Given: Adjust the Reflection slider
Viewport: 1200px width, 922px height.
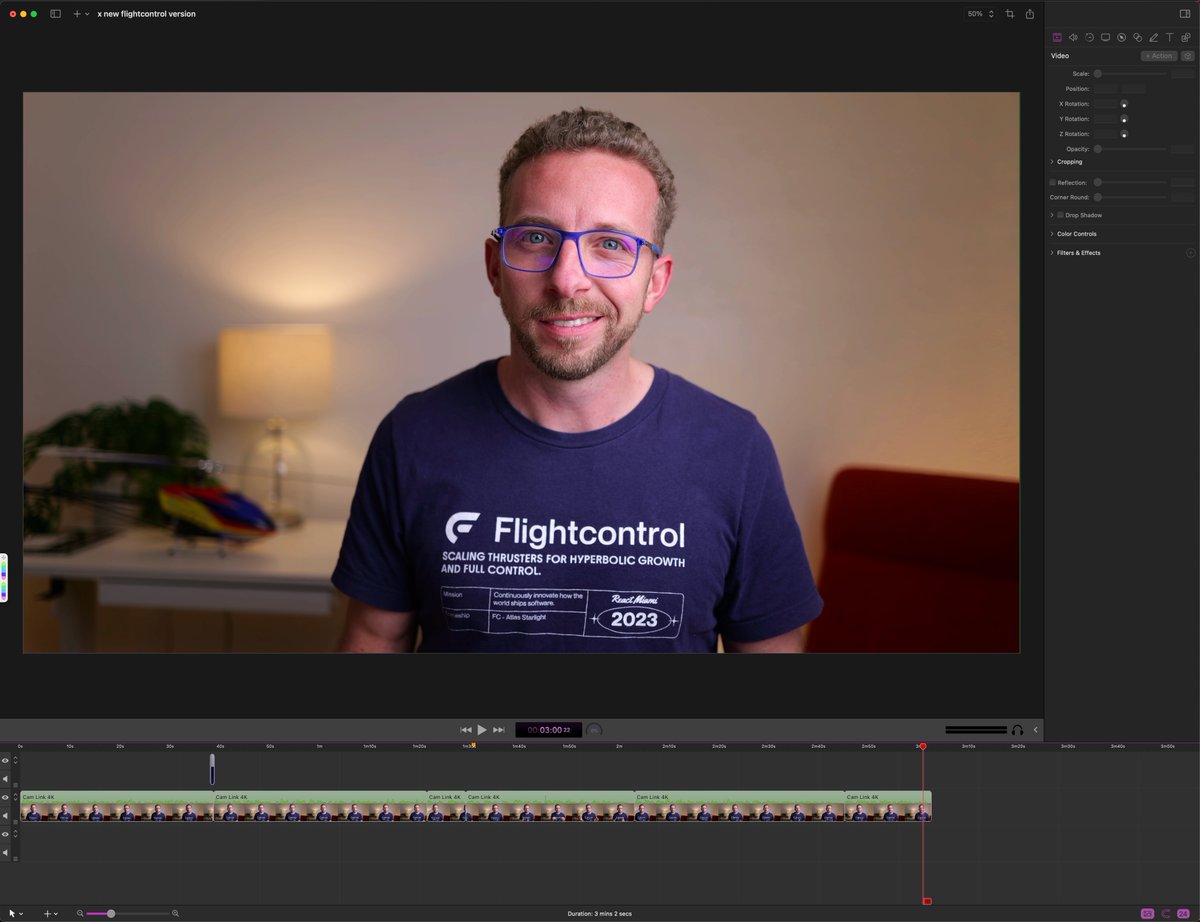Looking at the screenshot, I should pyautogui.click(x=1131, y=183).
